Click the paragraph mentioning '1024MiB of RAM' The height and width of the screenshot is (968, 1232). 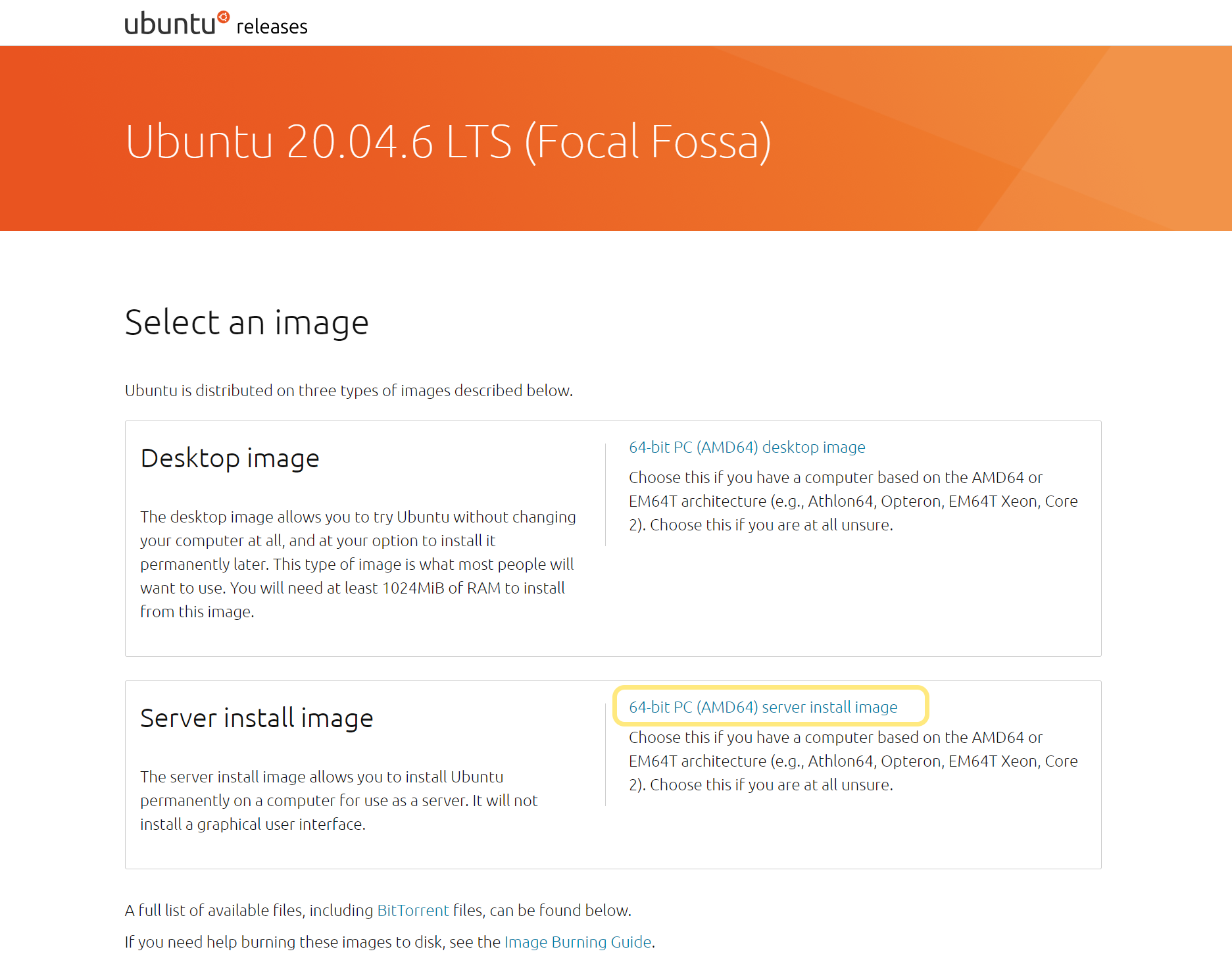pyautogui.click(x=358, y=565)
